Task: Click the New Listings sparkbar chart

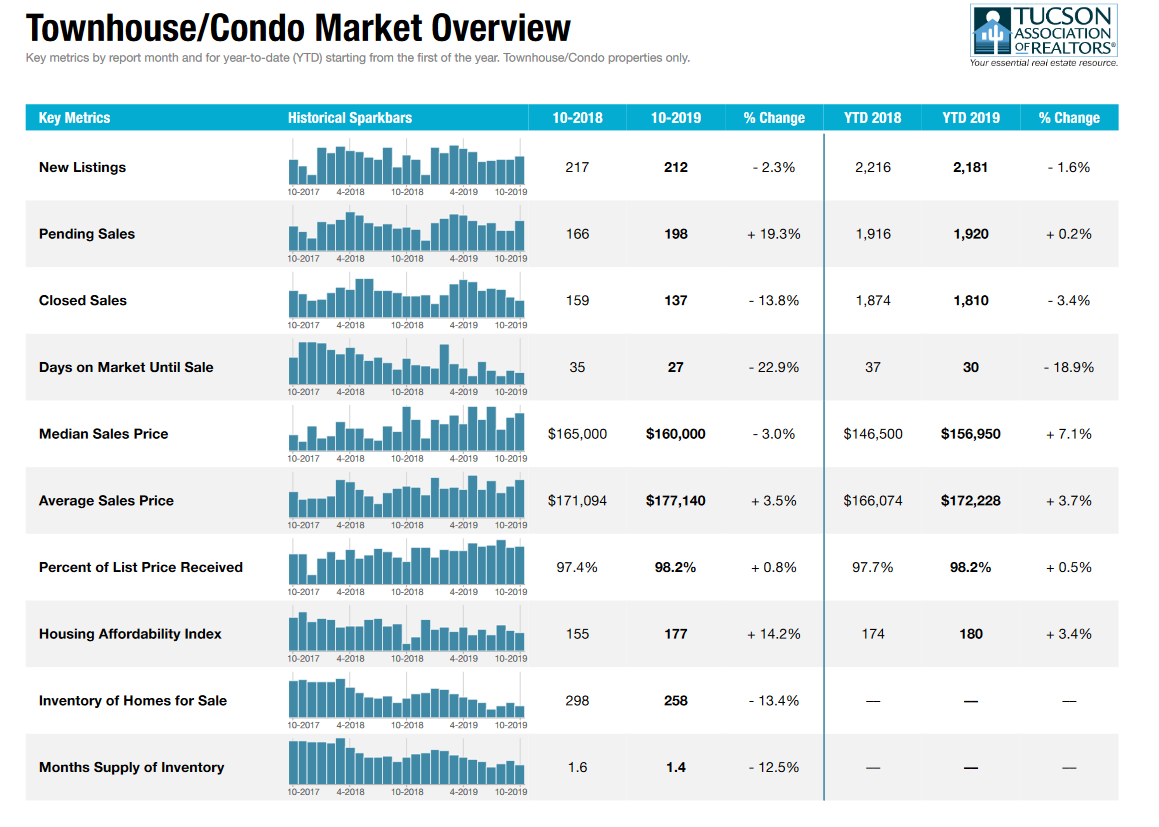Action: point(406,166)
